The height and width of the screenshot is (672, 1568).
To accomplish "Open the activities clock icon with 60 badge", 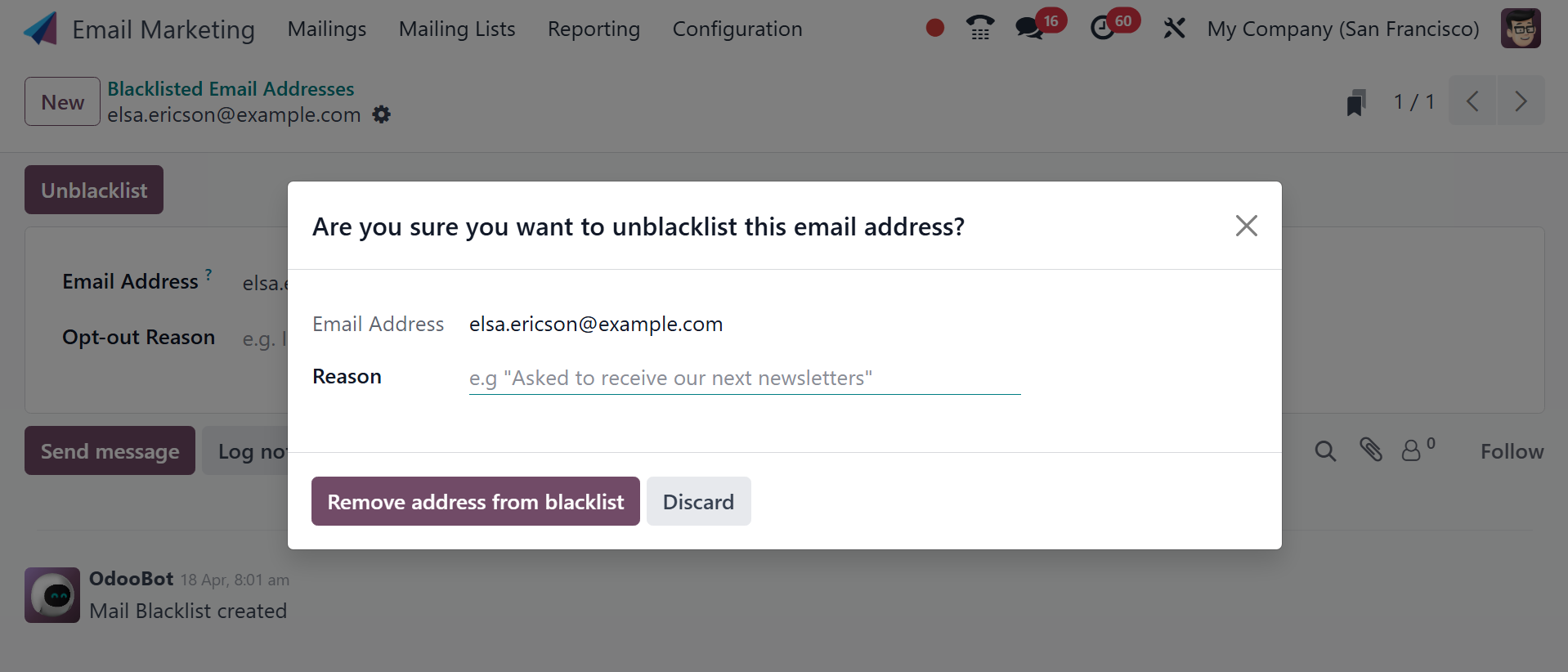I will point(1103,29).
